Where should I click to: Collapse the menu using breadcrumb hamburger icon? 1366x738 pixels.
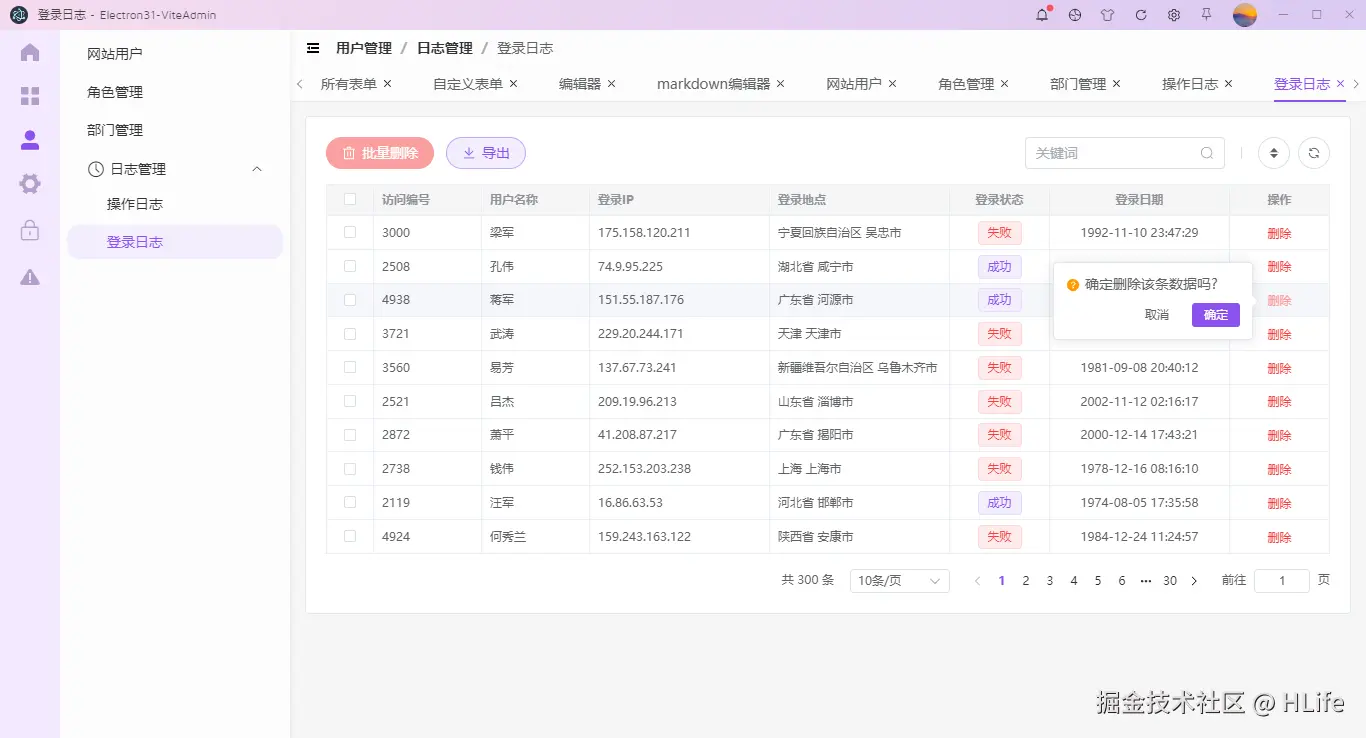313,48
